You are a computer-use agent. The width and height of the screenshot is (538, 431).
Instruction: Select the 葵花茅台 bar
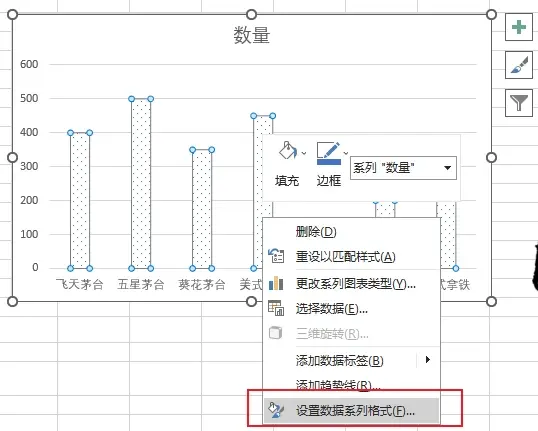click(x=202, y=209)
